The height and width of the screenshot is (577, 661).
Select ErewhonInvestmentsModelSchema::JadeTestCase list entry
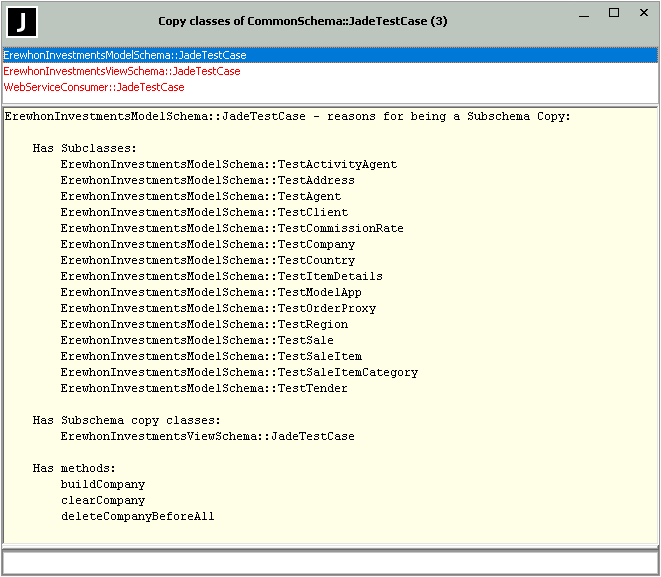point(125,56)
